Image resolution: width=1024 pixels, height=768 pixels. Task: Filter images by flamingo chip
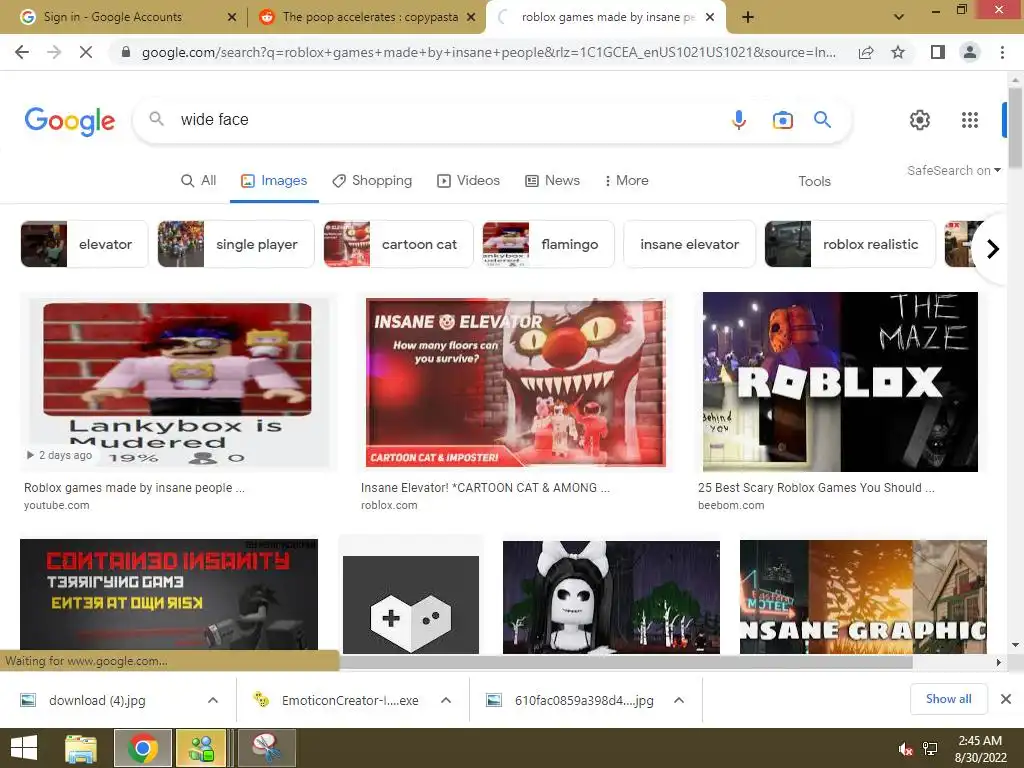549,244
